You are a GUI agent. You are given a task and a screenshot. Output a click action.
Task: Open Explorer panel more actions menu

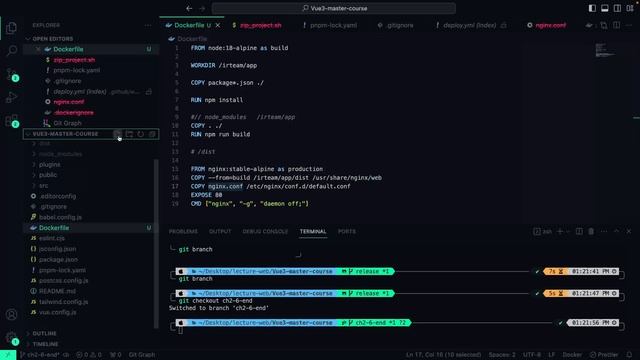(148, 25)
